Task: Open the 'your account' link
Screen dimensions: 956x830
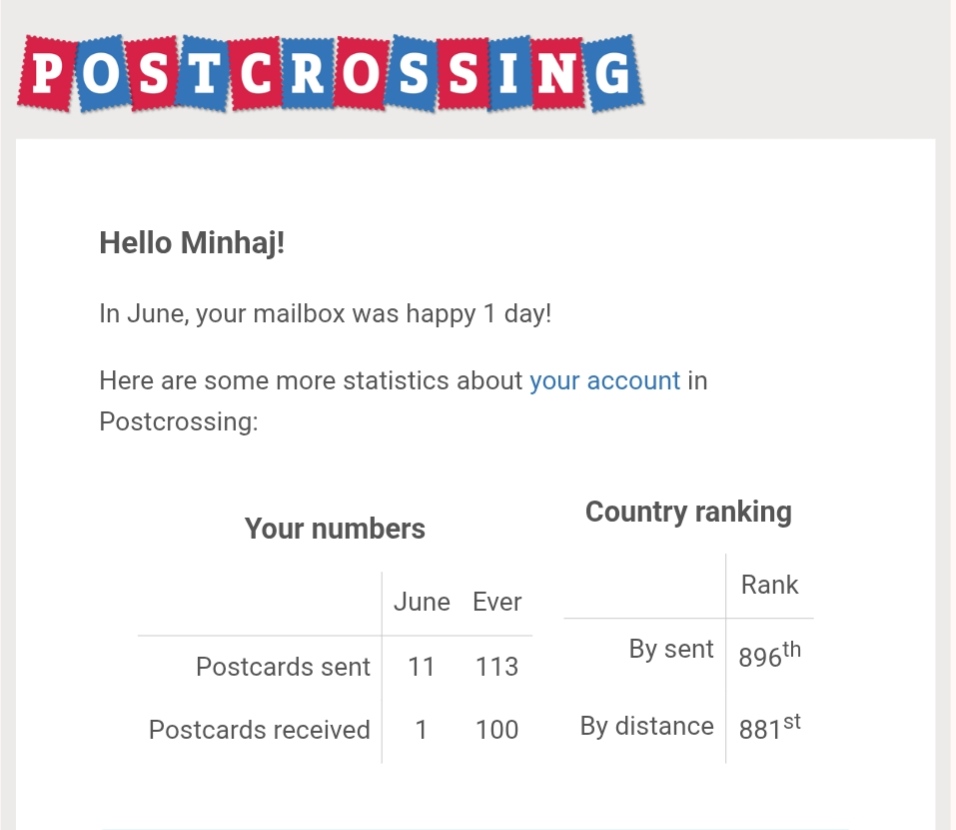Action: coord(604,381)
